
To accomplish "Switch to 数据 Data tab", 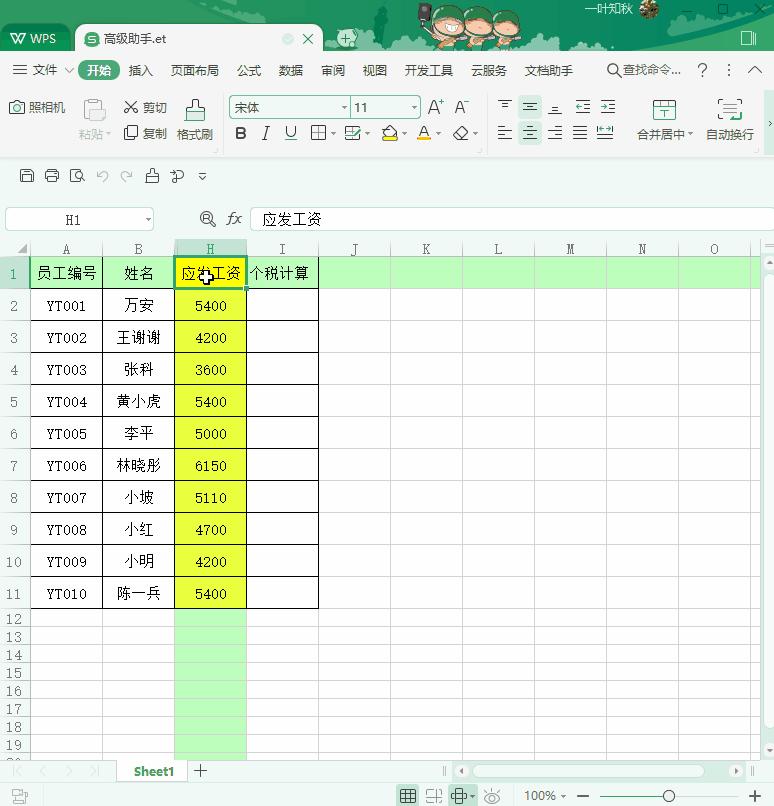I will tap(291, 70).
